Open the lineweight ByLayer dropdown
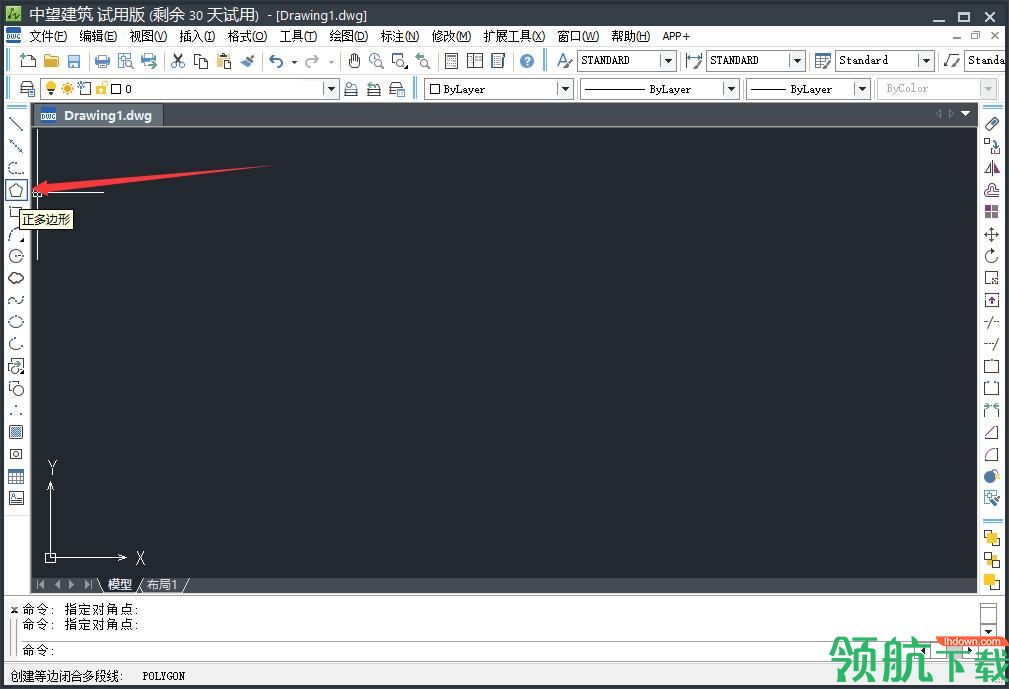This screenshot has height=689, width=1009. tap(862, 89)
